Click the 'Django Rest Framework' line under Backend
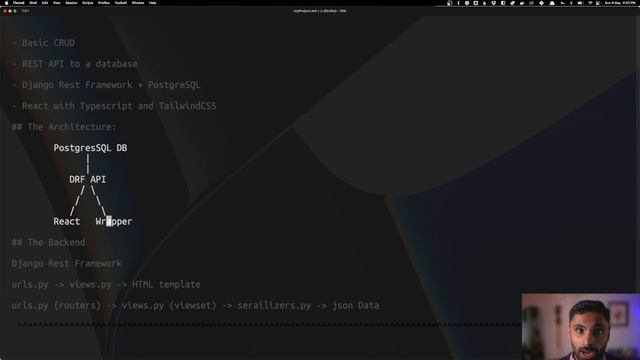The width and height of the screenshot is (640, 360). pyautogui.click(x=67, y=263)
